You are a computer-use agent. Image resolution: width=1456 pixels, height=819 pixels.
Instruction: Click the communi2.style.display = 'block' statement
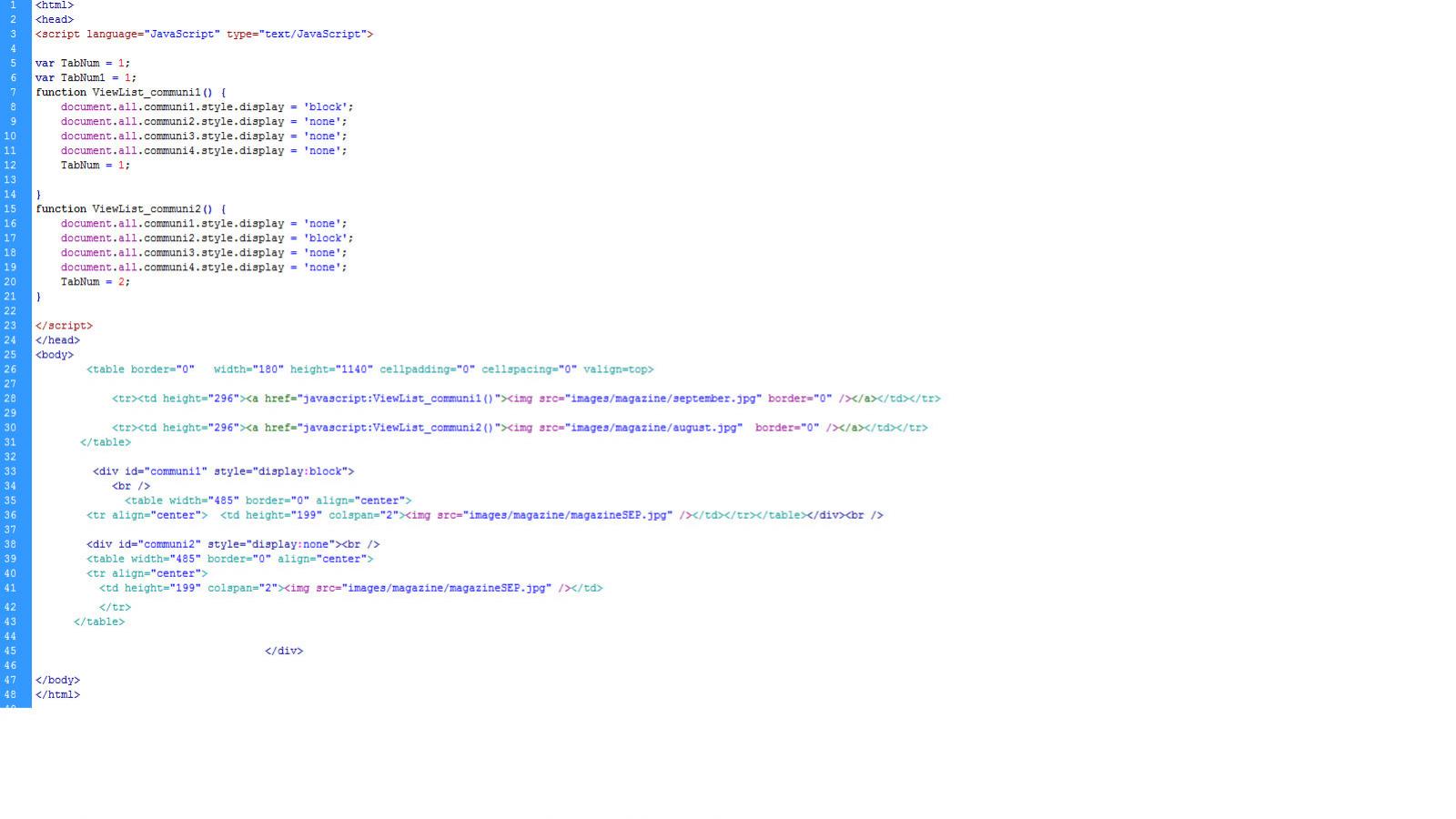point(207,238)
